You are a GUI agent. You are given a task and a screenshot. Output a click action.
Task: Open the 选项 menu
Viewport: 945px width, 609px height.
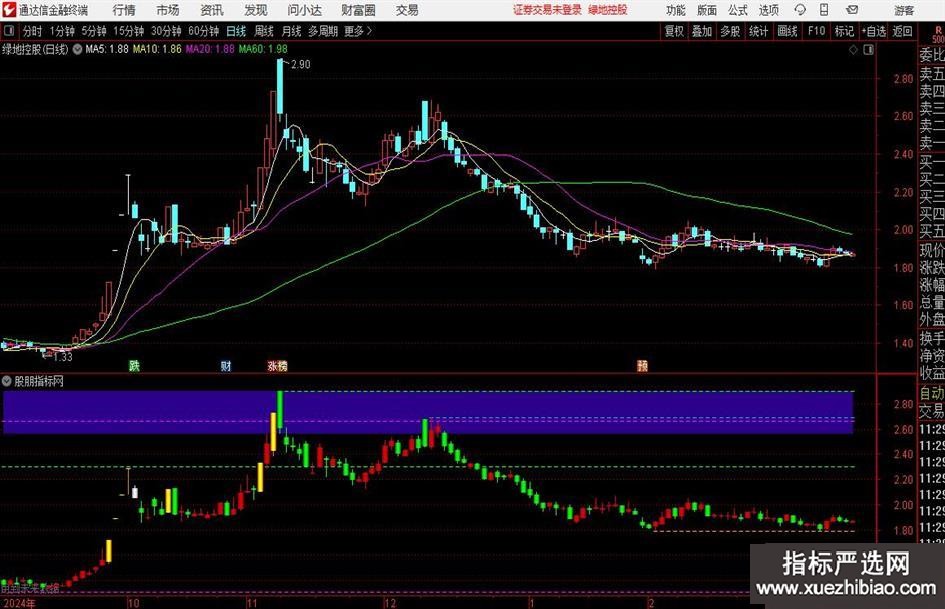pos(768,10)
